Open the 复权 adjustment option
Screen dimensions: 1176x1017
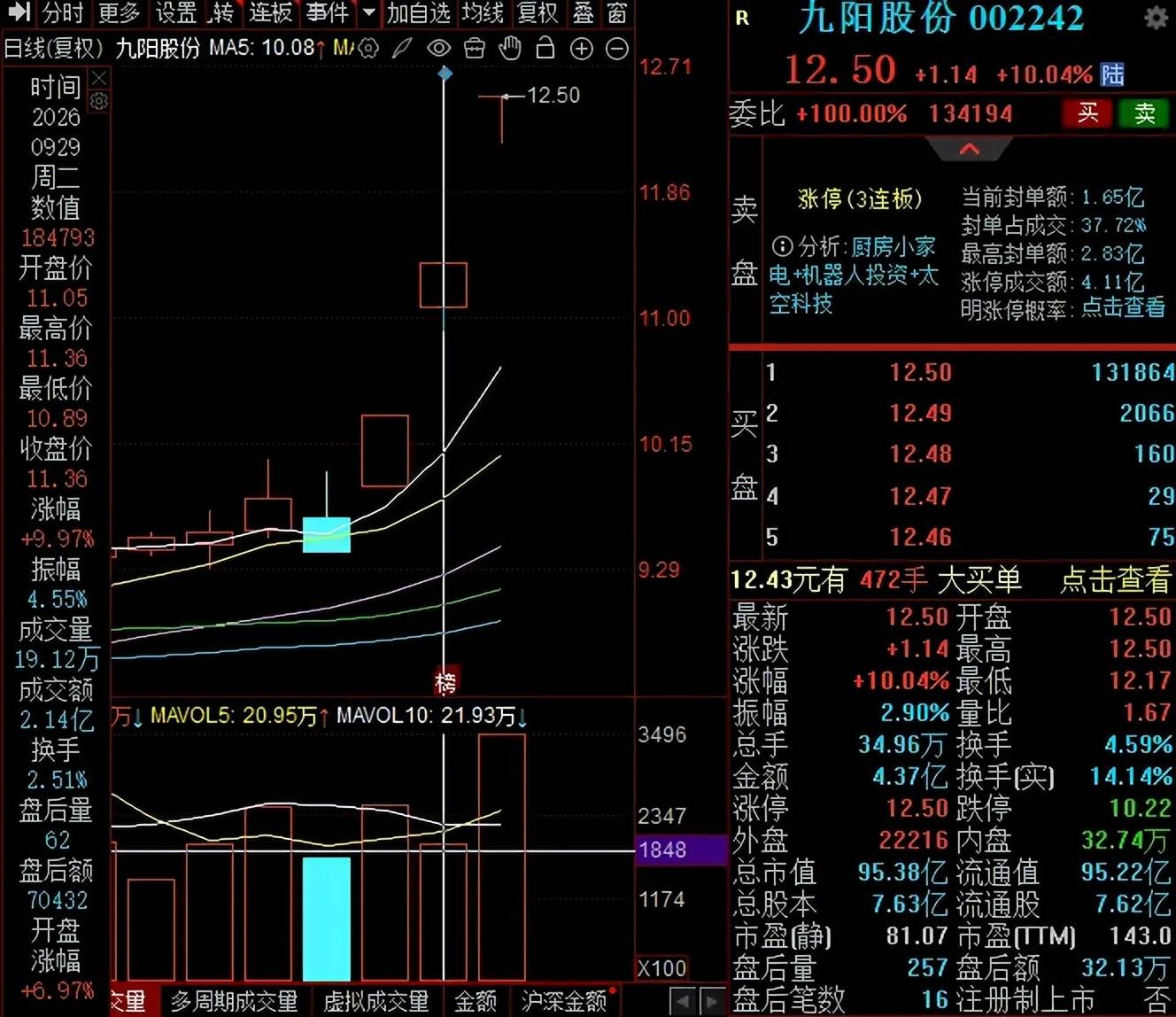(x=538, y=13)
